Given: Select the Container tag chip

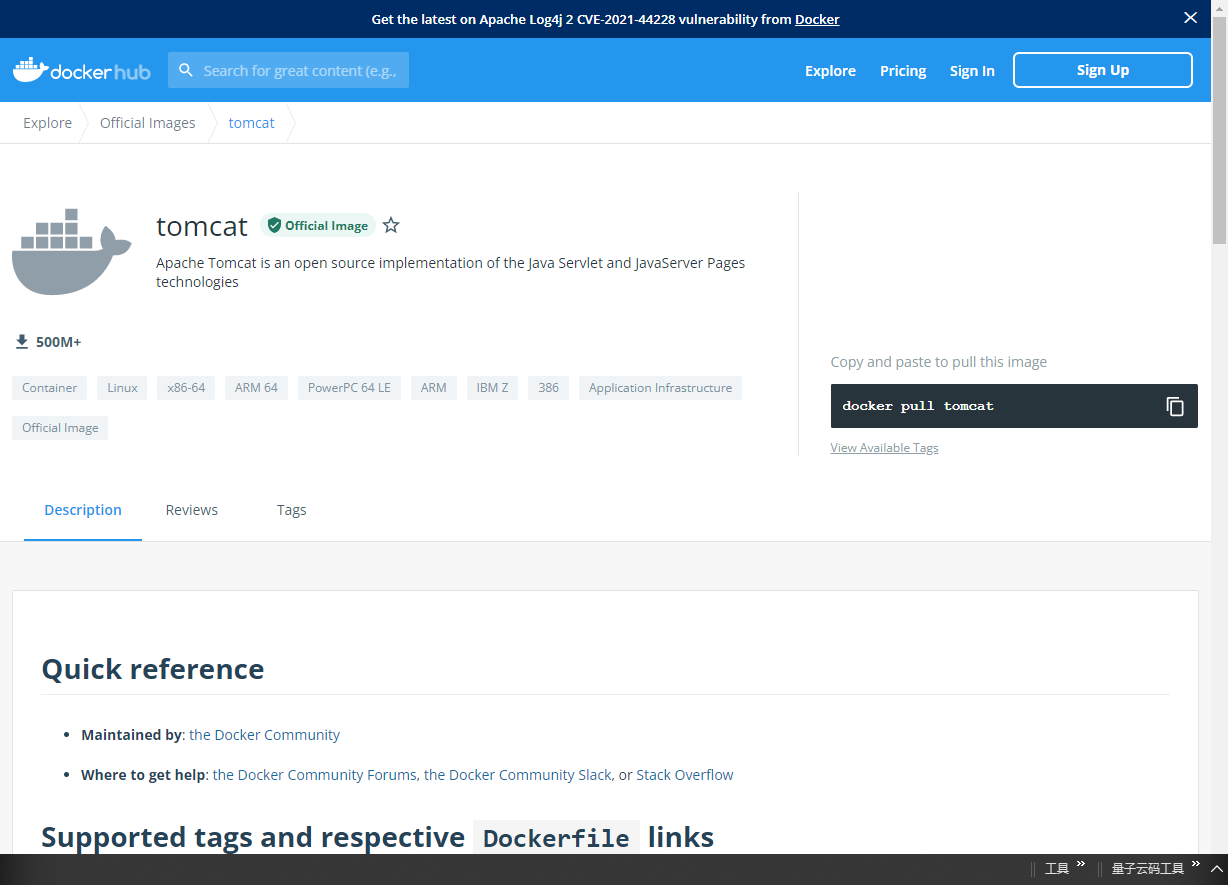Looking at the screenshot, I should point(50,388).
